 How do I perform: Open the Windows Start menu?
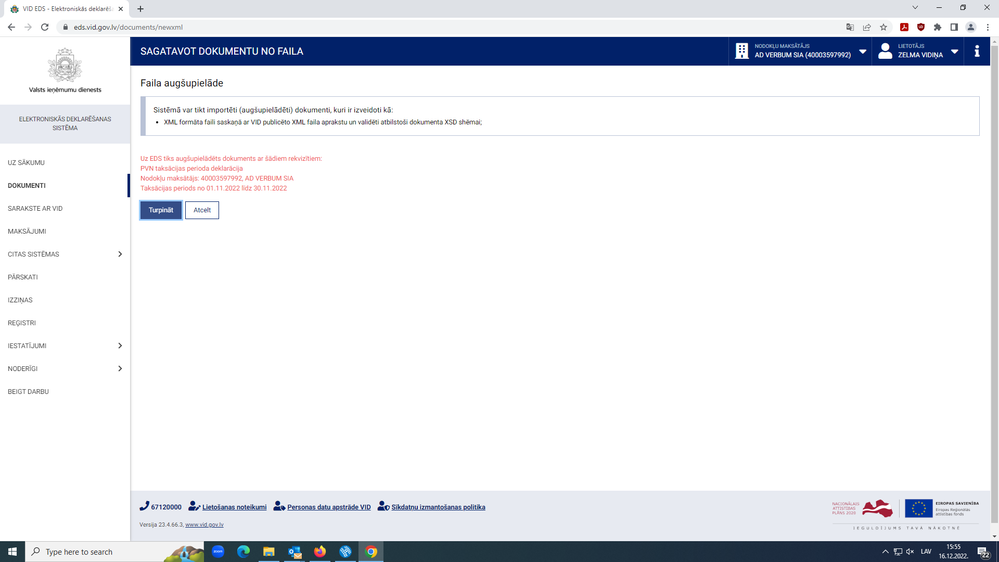point(12,552)
